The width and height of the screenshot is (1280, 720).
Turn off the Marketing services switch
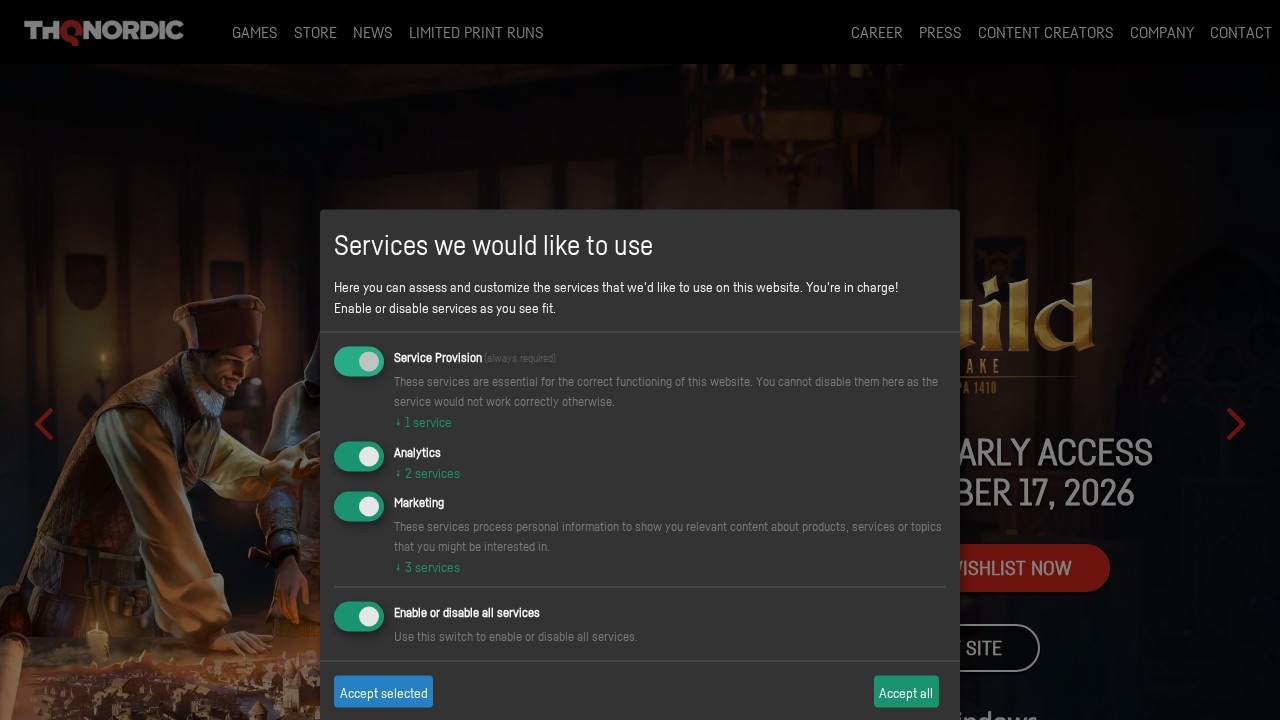(359, 506)
